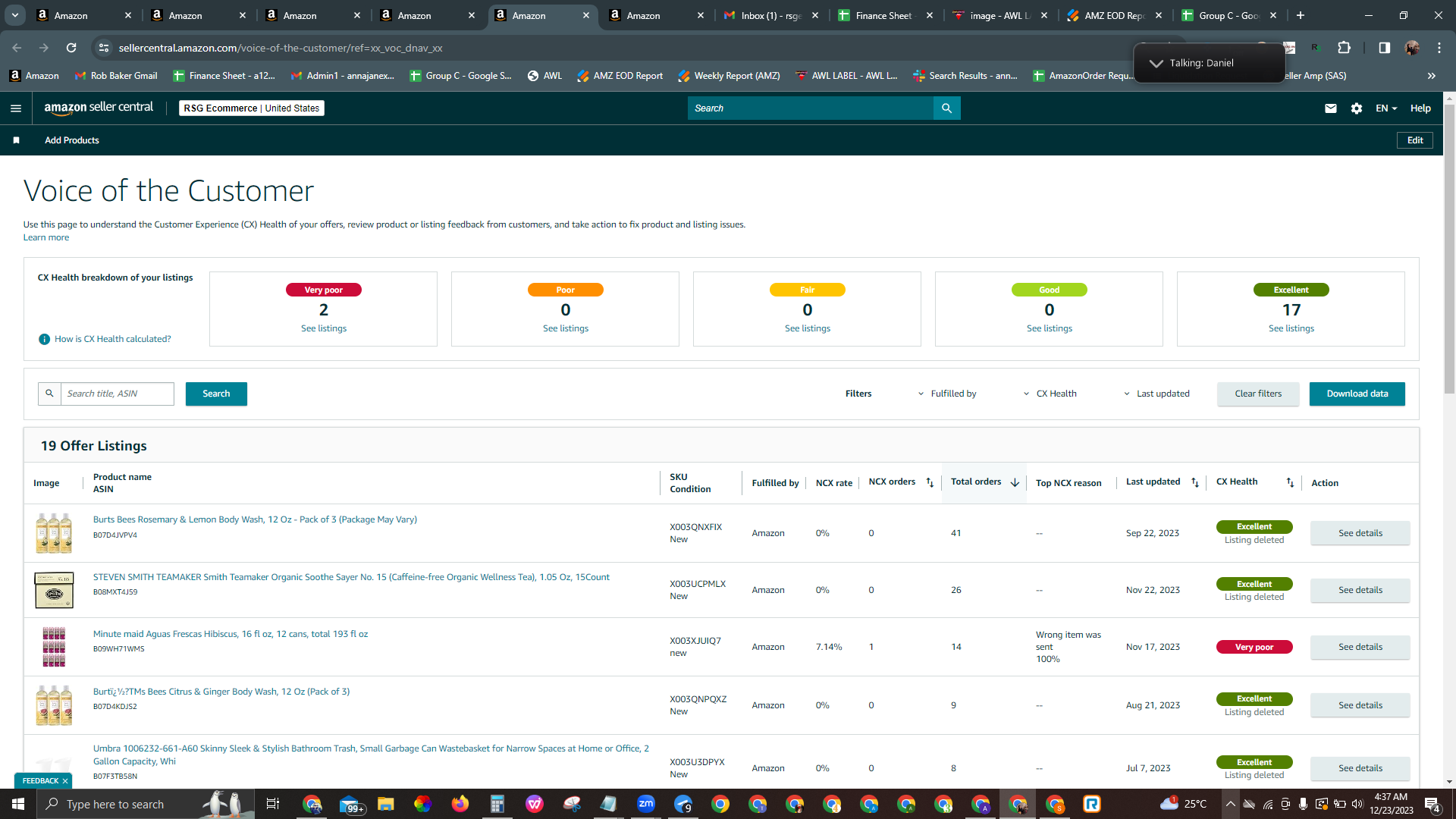Collapse the Talking: Daniel popup chevron
The height and width of the screenshot is (819, 1456).
[1156, 63]
